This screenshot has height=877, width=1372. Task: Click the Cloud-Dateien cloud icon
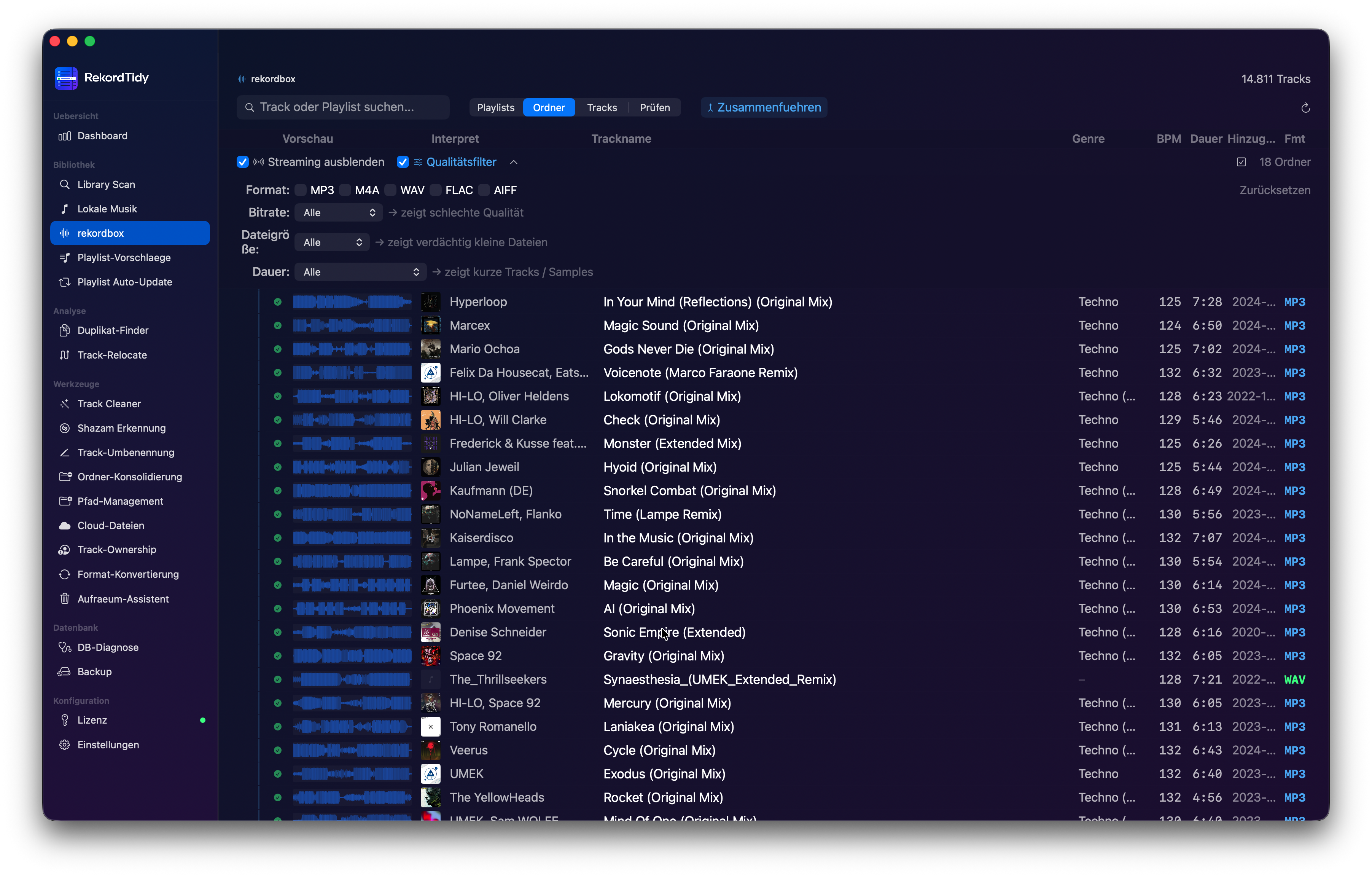pos(64,526)
